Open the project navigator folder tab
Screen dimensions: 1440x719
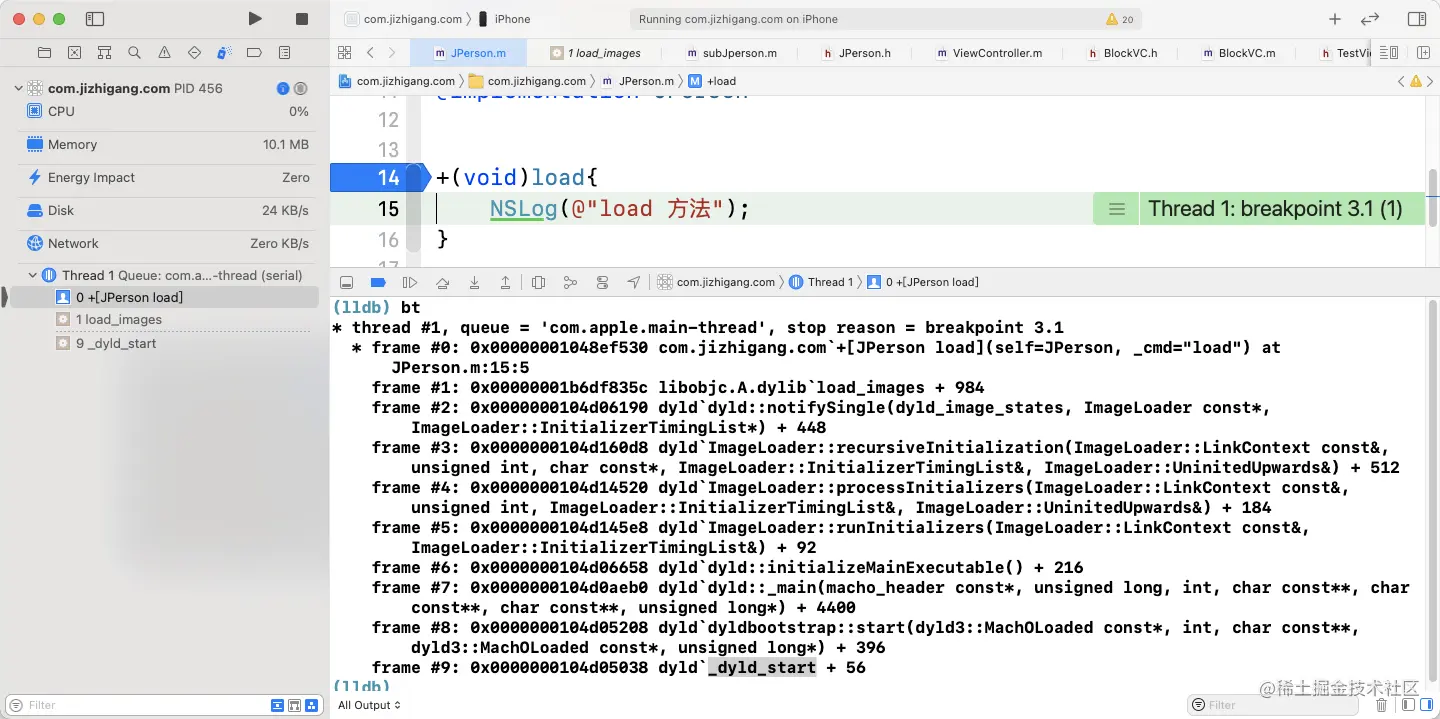click(x=44, y=52)
